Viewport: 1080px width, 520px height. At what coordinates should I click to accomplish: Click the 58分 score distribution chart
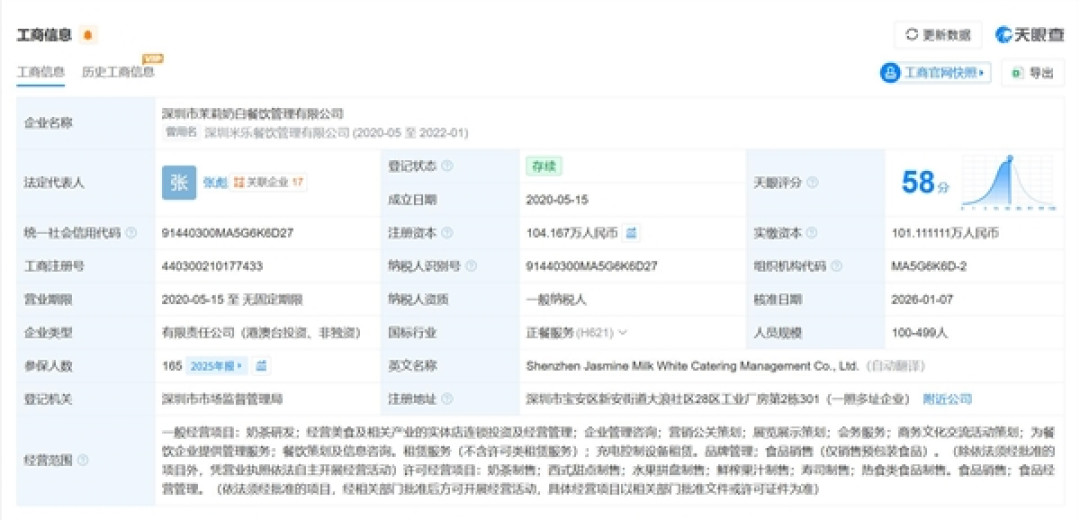tap(1009, 182)
